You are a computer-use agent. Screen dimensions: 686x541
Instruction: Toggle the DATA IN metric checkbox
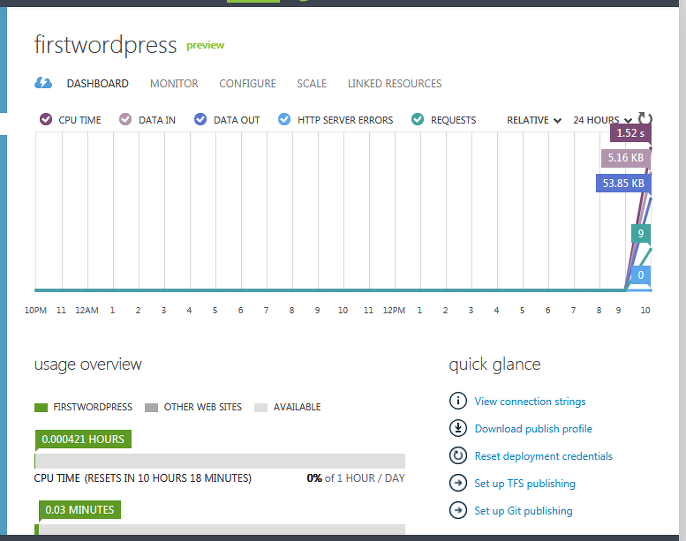pos(125,119)
